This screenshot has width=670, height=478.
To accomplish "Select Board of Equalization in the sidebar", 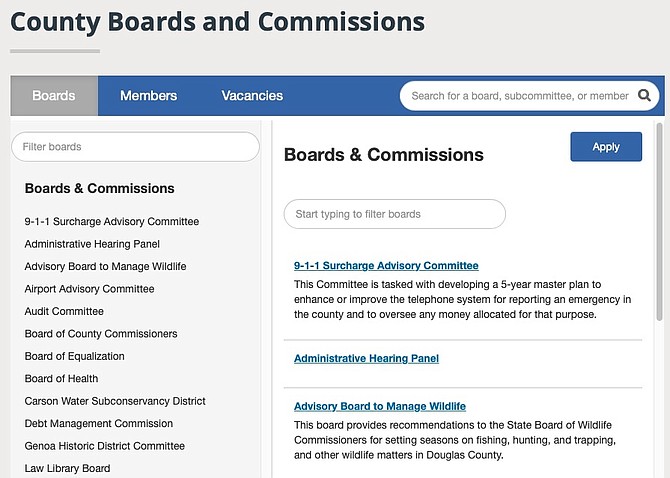I will [x=75, y=356].
